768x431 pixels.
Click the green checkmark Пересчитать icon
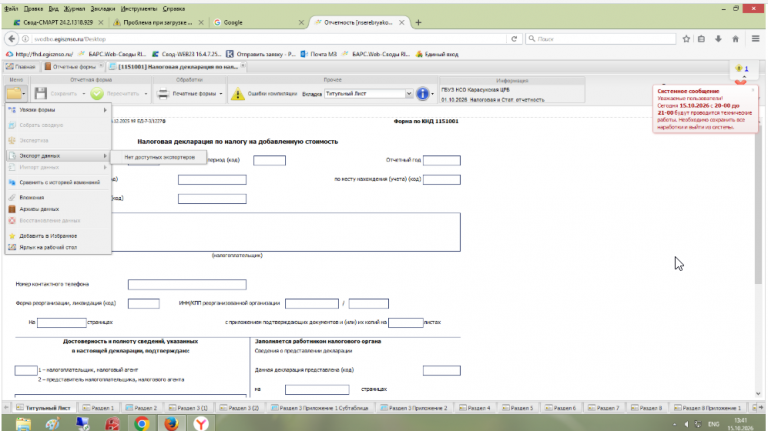click(97, 93)
